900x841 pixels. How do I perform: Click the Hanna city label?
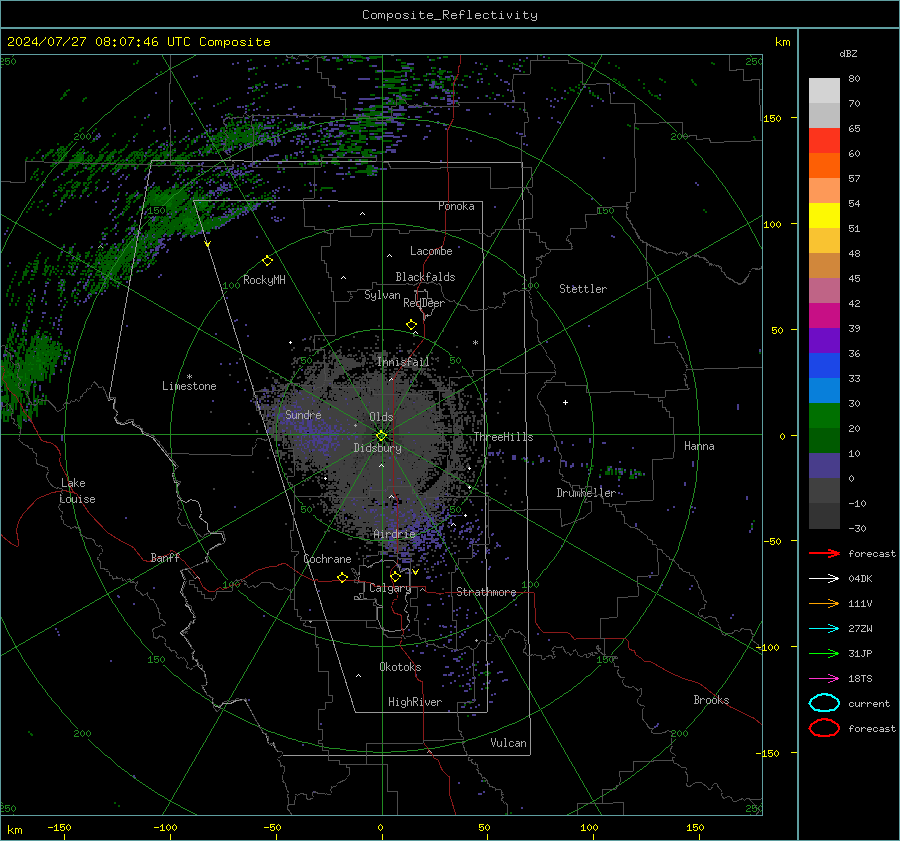coord(699,446)
